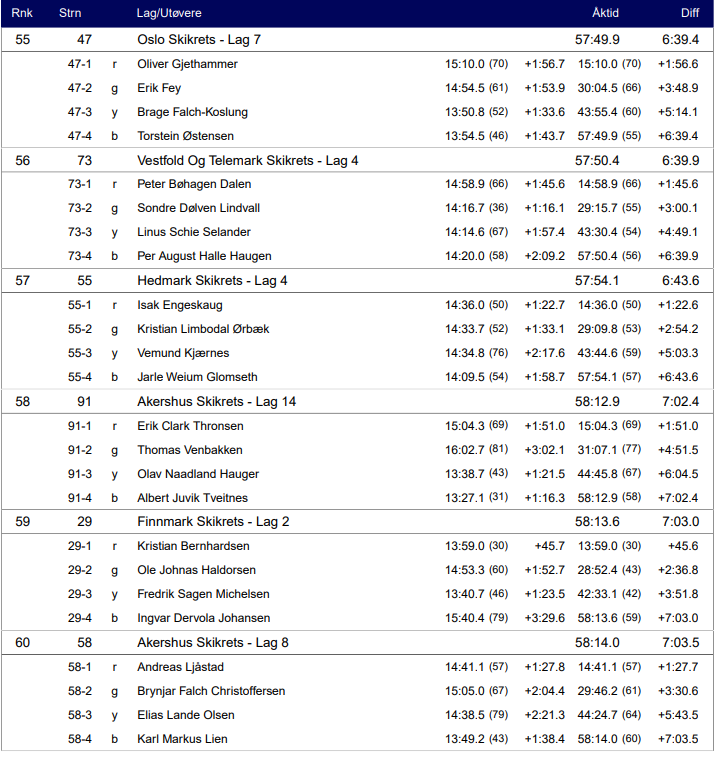Select athlete Albert Juvik Tveitnes
The height and width of the screenshot is (757, 718).
[192, 498]
